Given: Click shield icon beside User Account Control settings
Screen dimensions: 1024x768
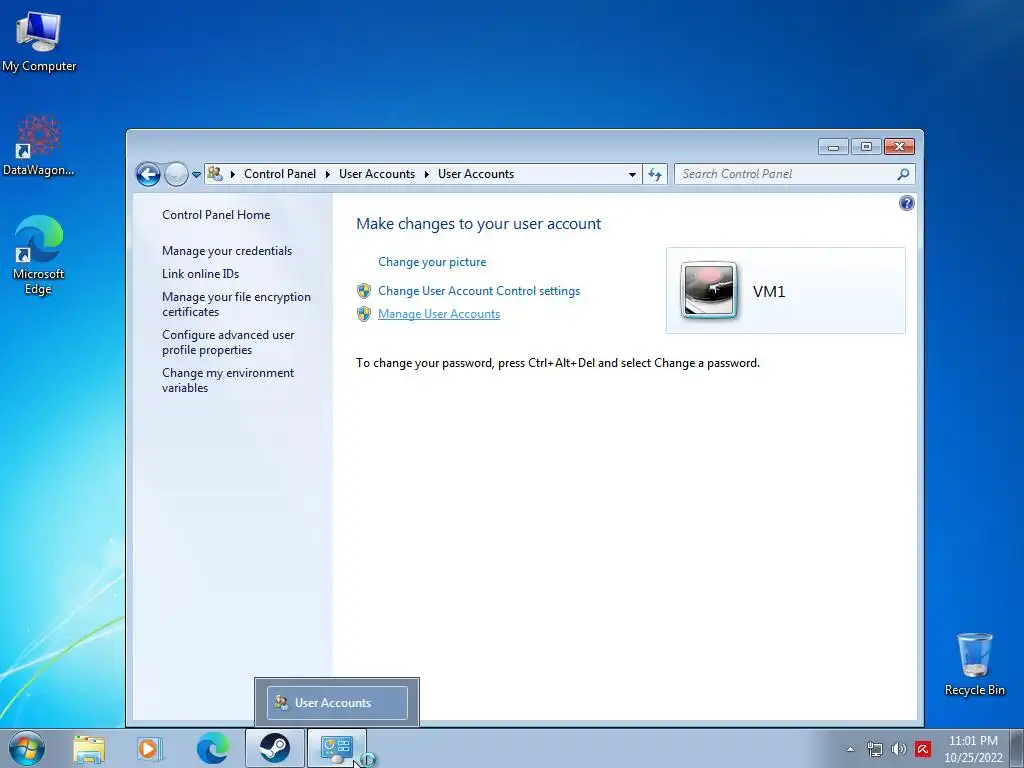Looking at the screenshot, I should pyautogui.click(x=364, y=291).
